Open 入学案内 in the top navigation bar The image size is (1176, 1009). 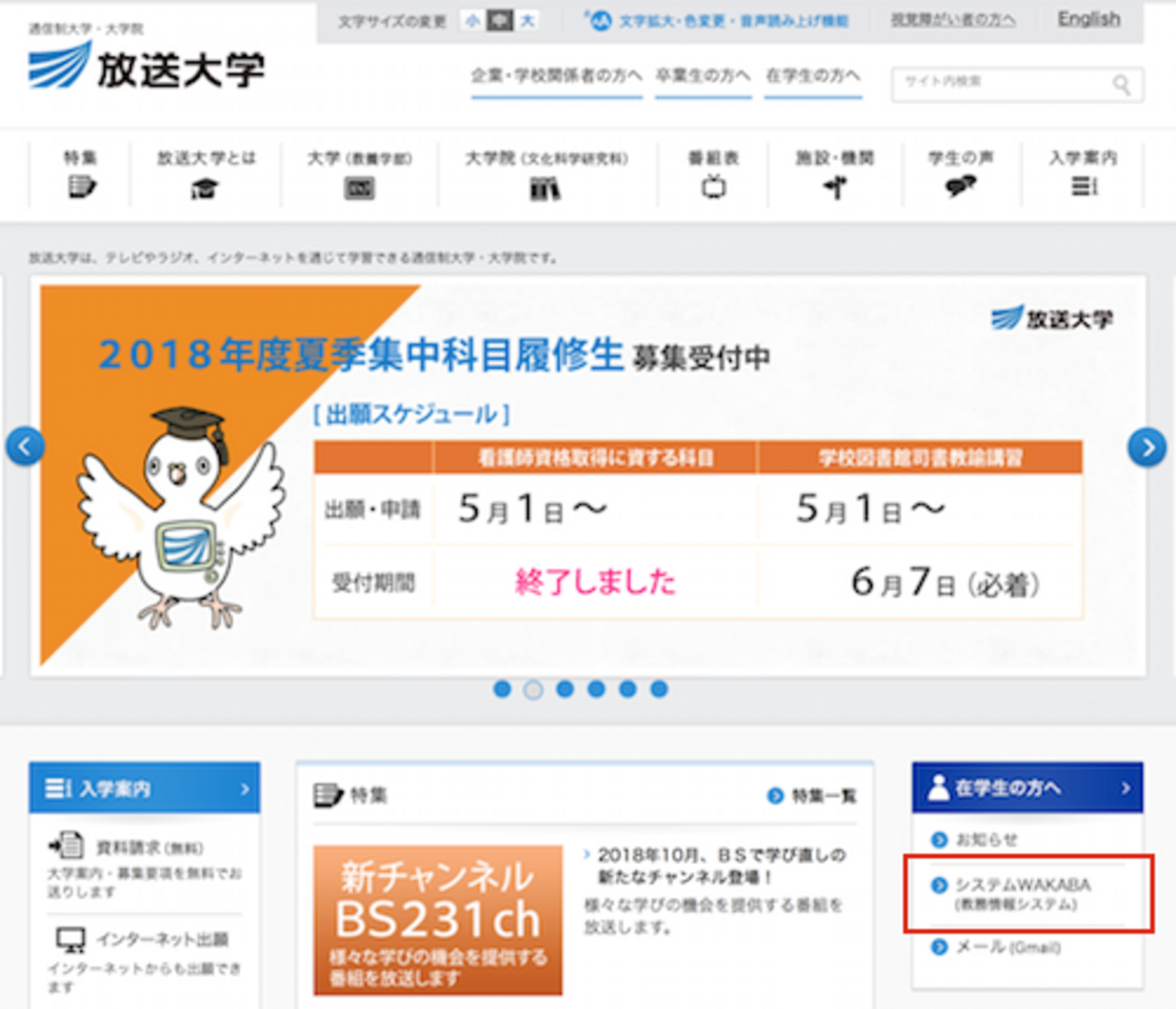tap(1083, 174)
